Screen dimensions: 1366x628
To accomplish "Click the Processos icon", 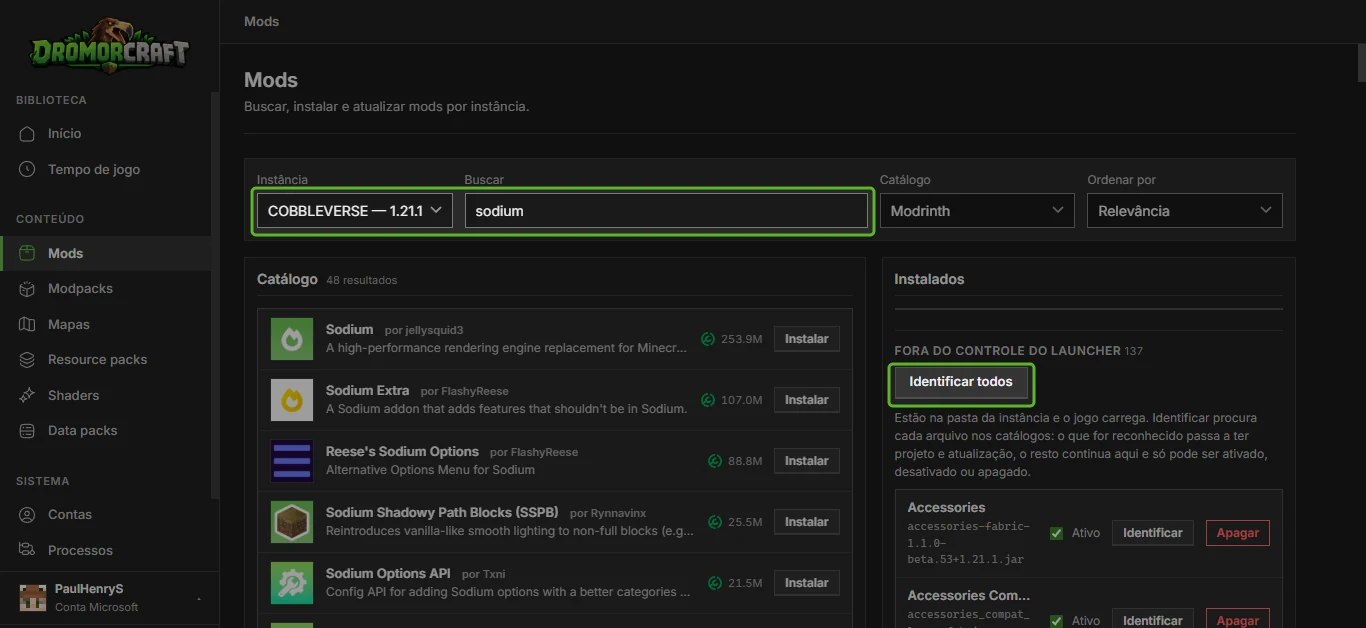I will tap(27, 550).
